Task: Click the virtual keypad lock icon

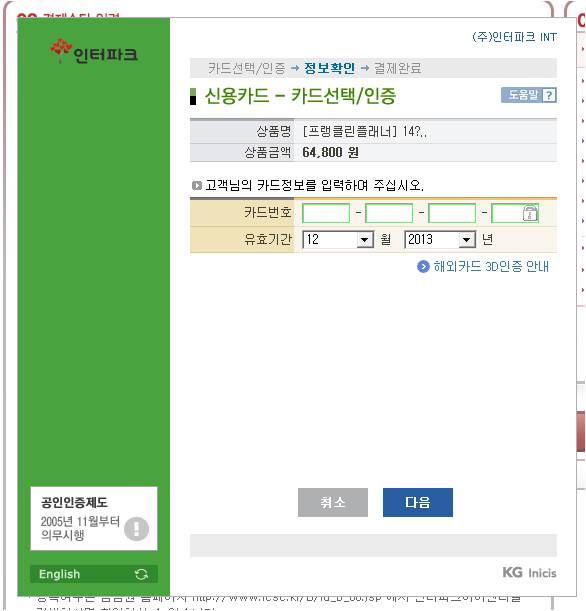Action: 530,213
